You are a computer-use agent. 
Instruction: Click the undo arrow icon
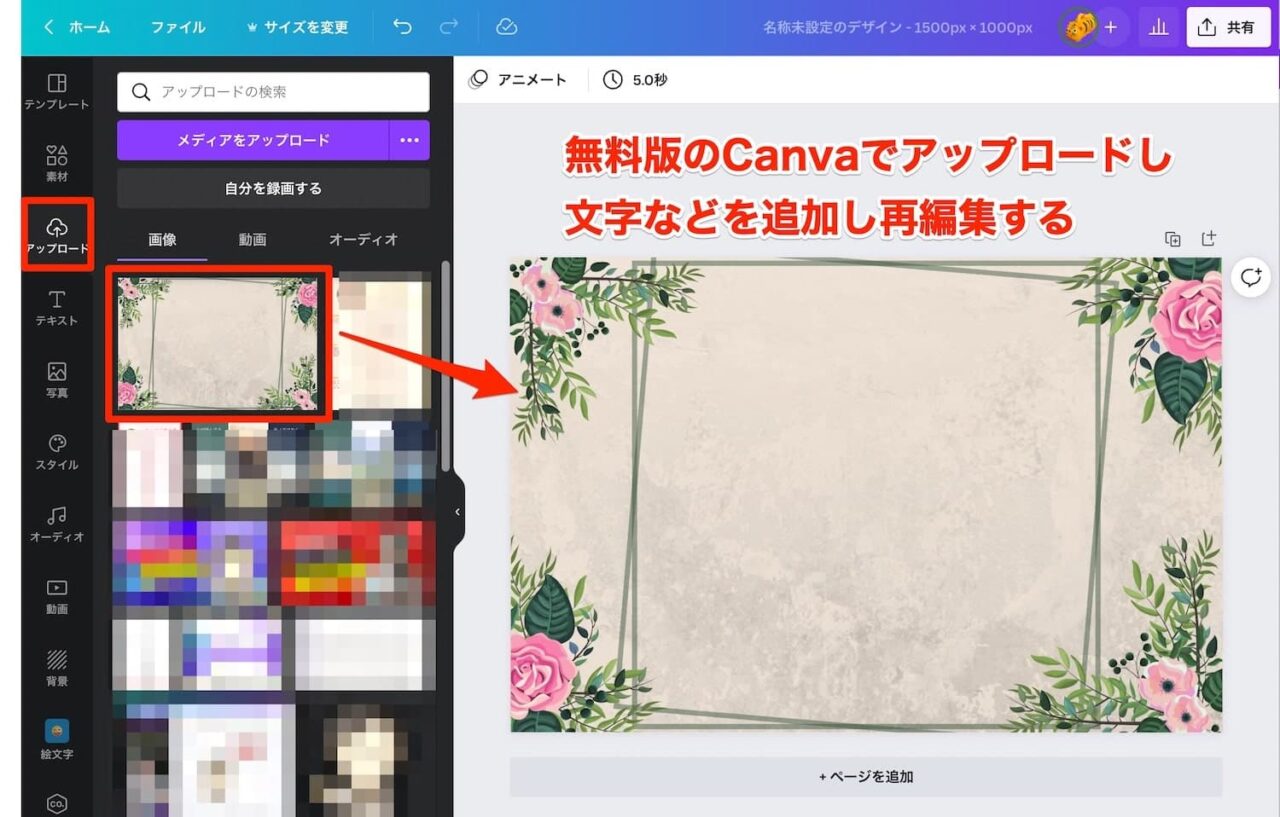tap(402, 27)
